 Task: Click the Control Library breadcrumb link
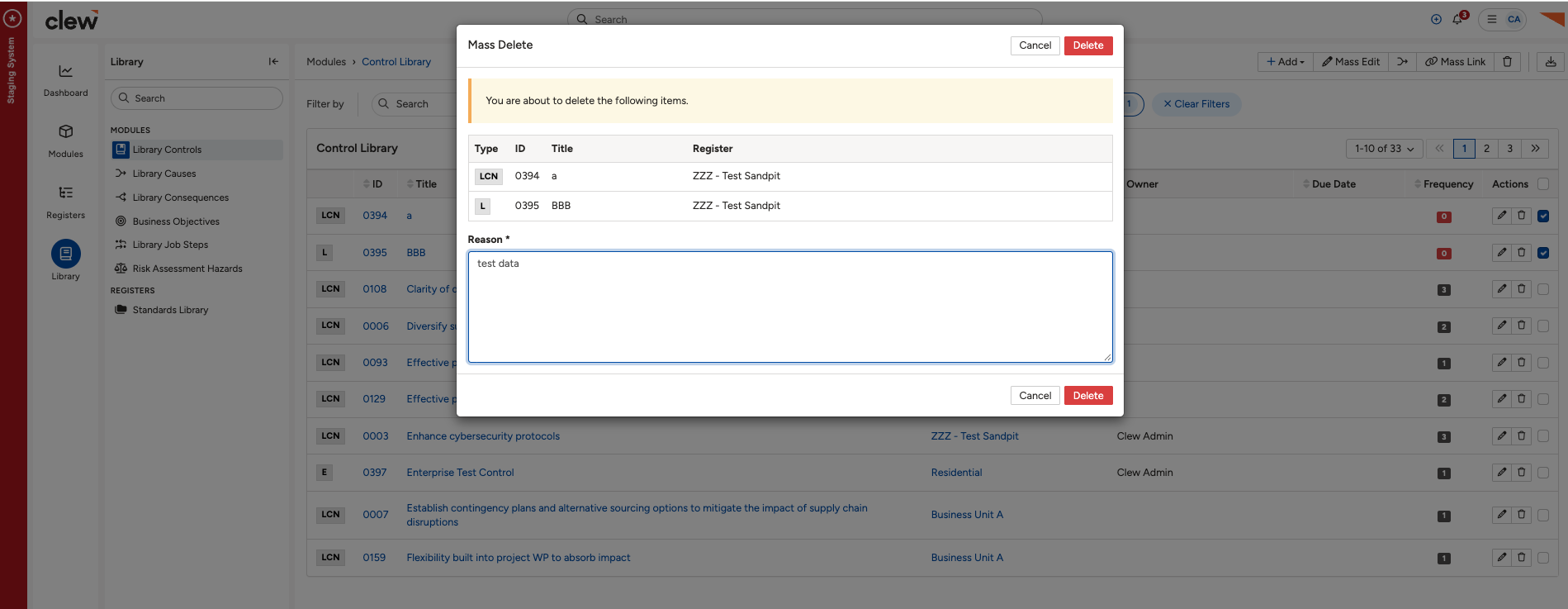pos(396,62)
